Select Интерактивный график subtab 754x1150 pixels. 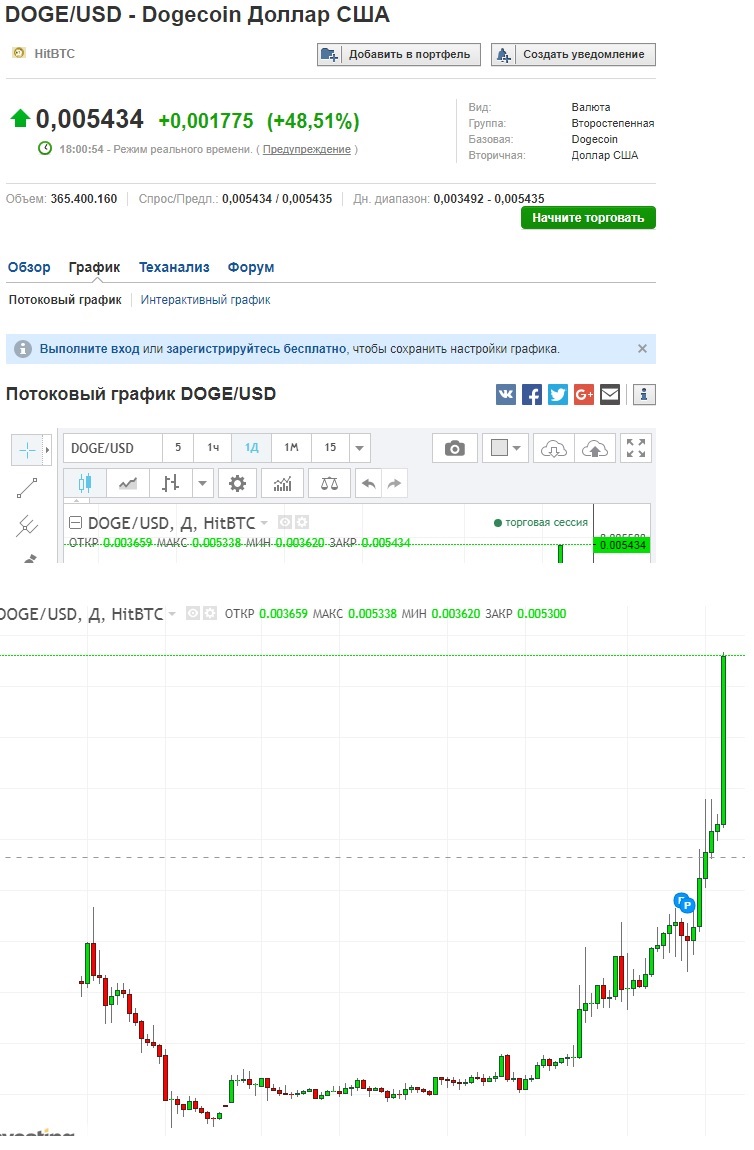click(205, 300)
